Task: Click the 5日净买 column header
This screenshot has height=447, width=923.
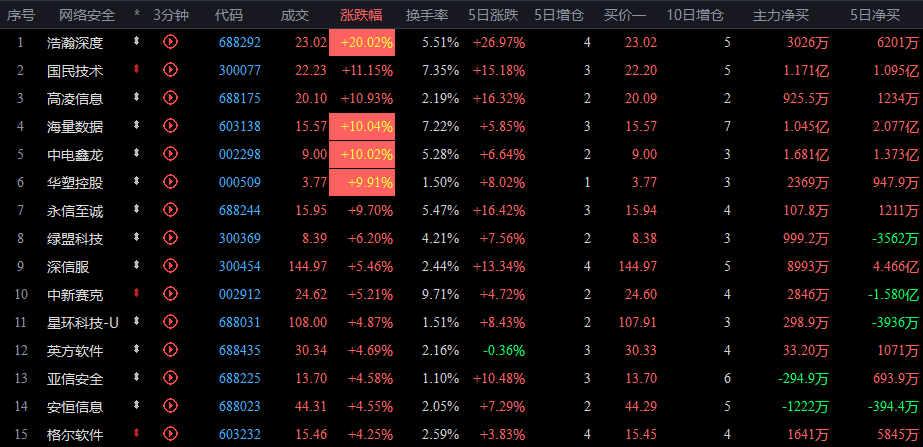Action: coord(875,15)
